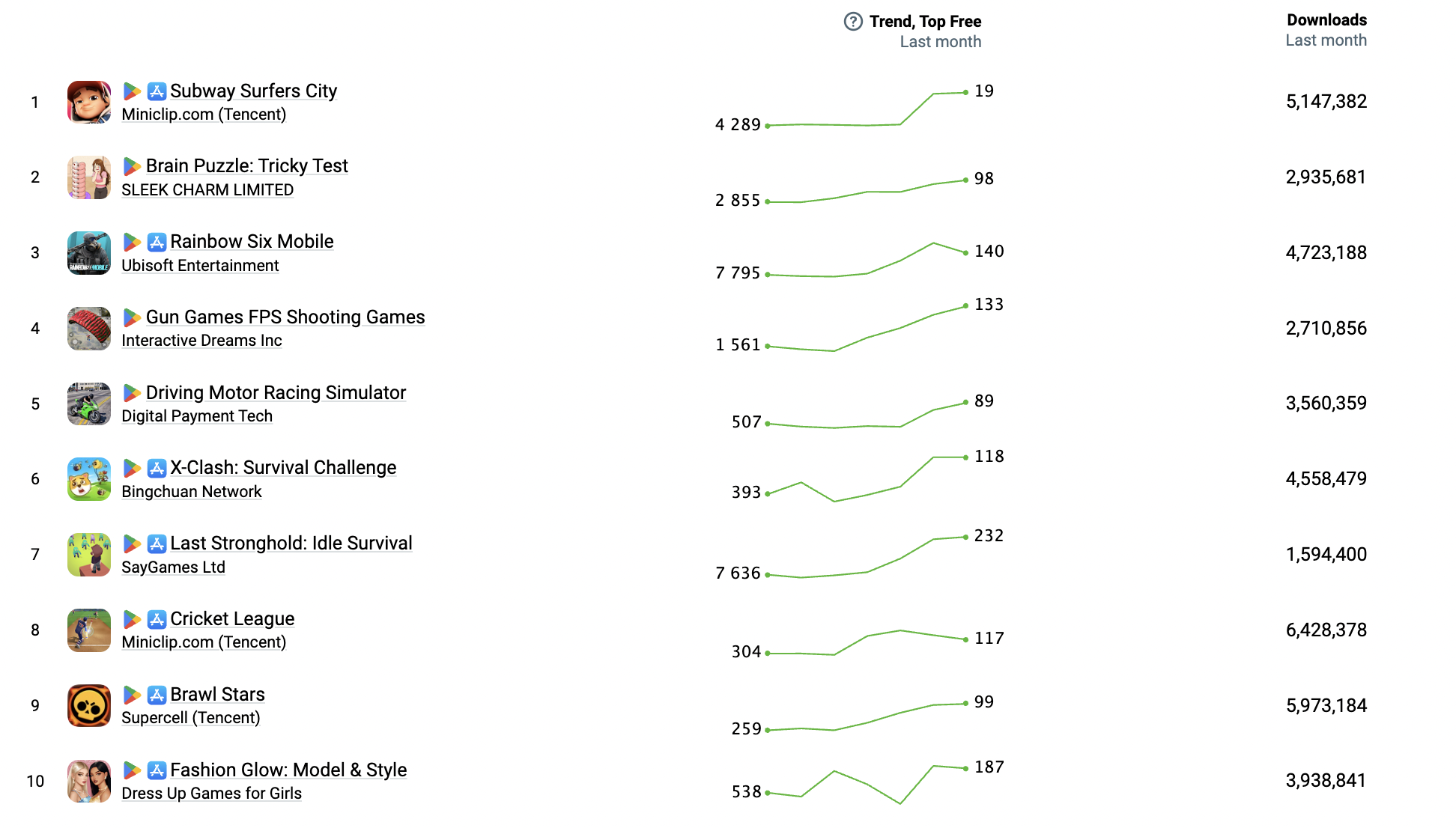This screenshot has width=1456, height=828.
Task: Click Google Play icon for Subway Surfers City
Action: point(132,91)
